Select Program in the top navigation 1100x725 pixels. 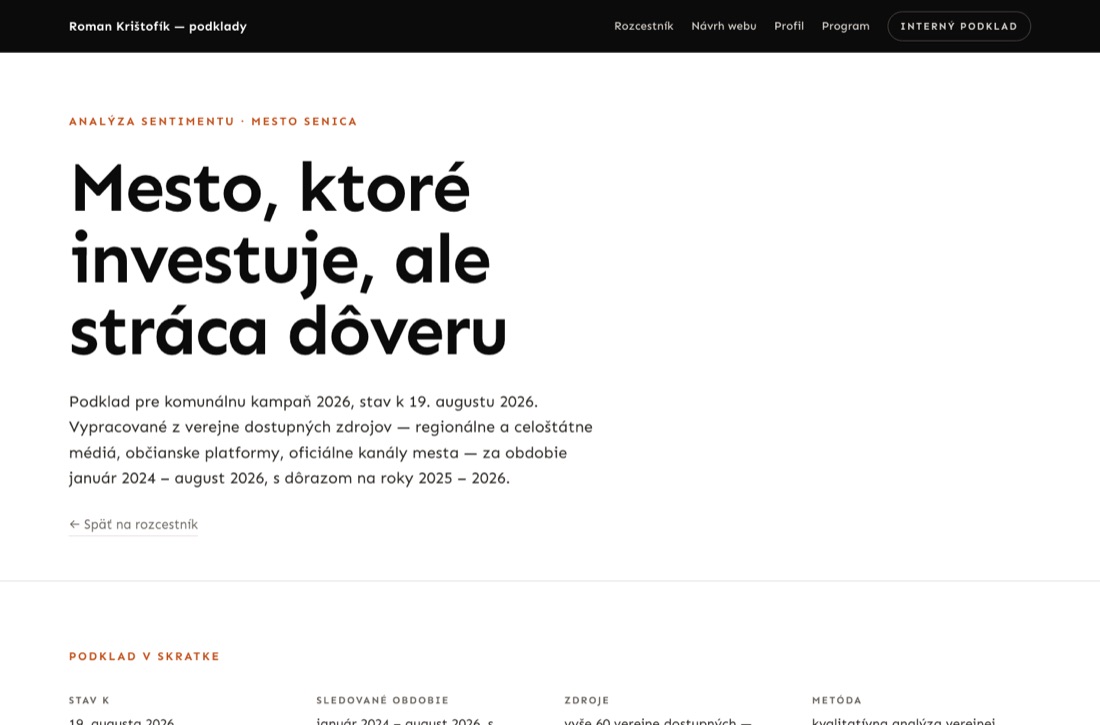[845, 26]
